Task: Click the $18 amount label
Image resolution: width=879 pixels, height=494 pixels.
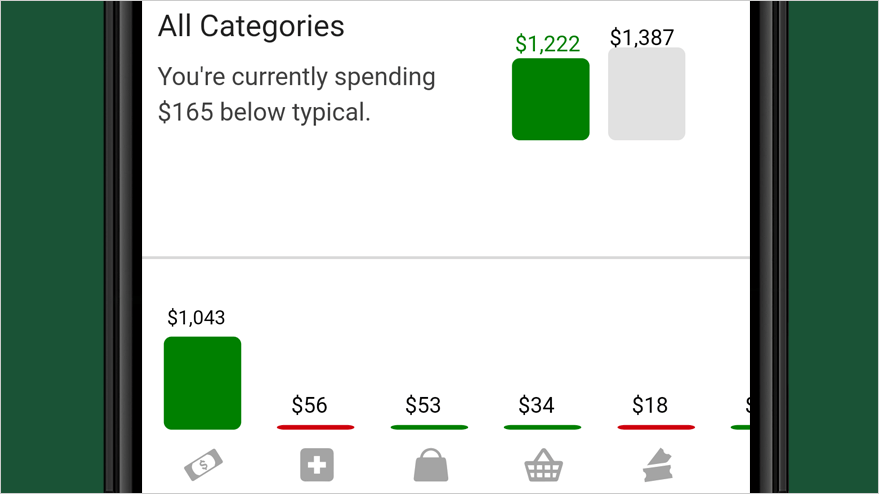Action: (x=650, y=405)
